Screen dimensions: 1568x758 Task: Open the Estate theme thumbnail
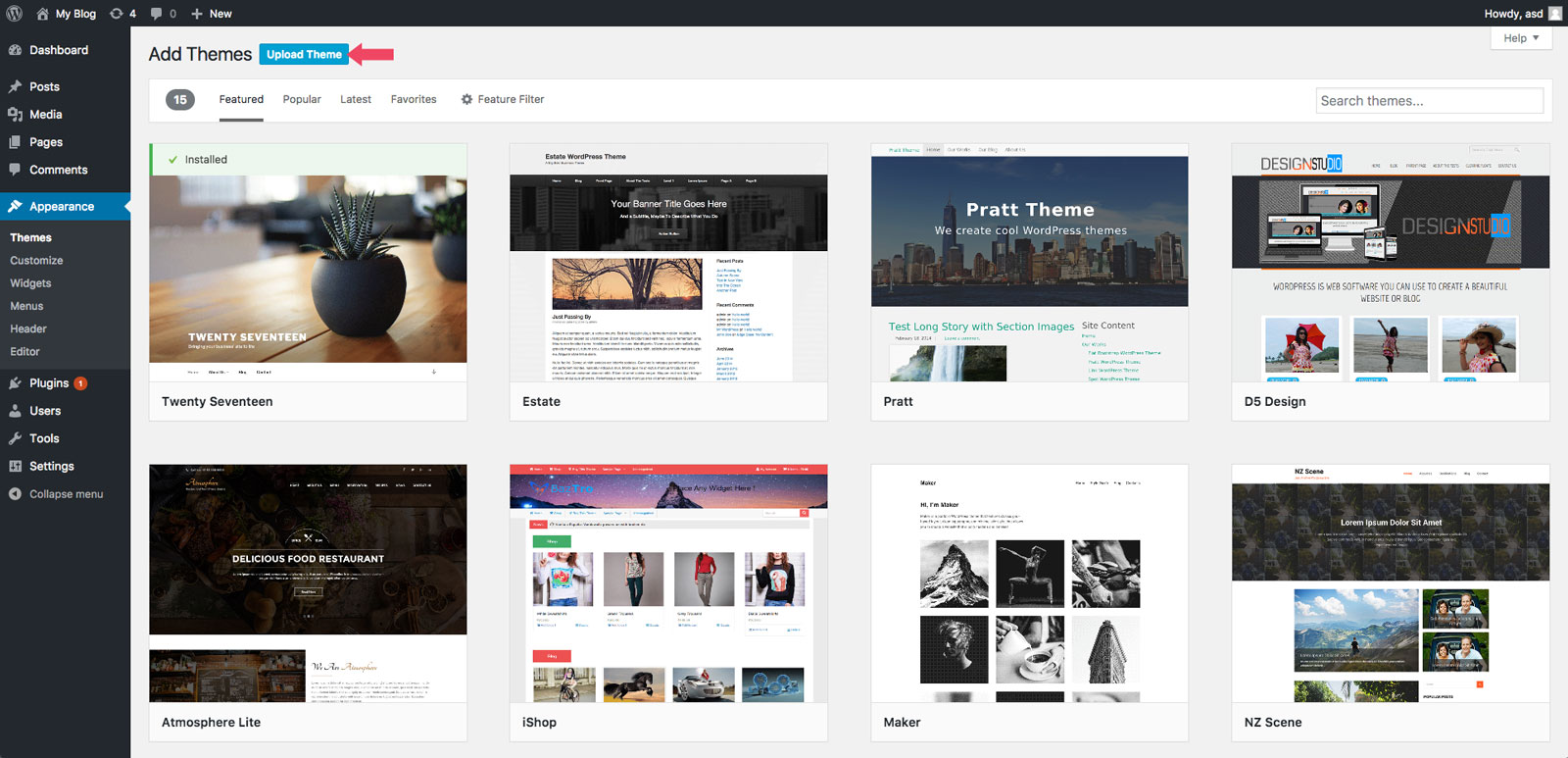point(668,263)
